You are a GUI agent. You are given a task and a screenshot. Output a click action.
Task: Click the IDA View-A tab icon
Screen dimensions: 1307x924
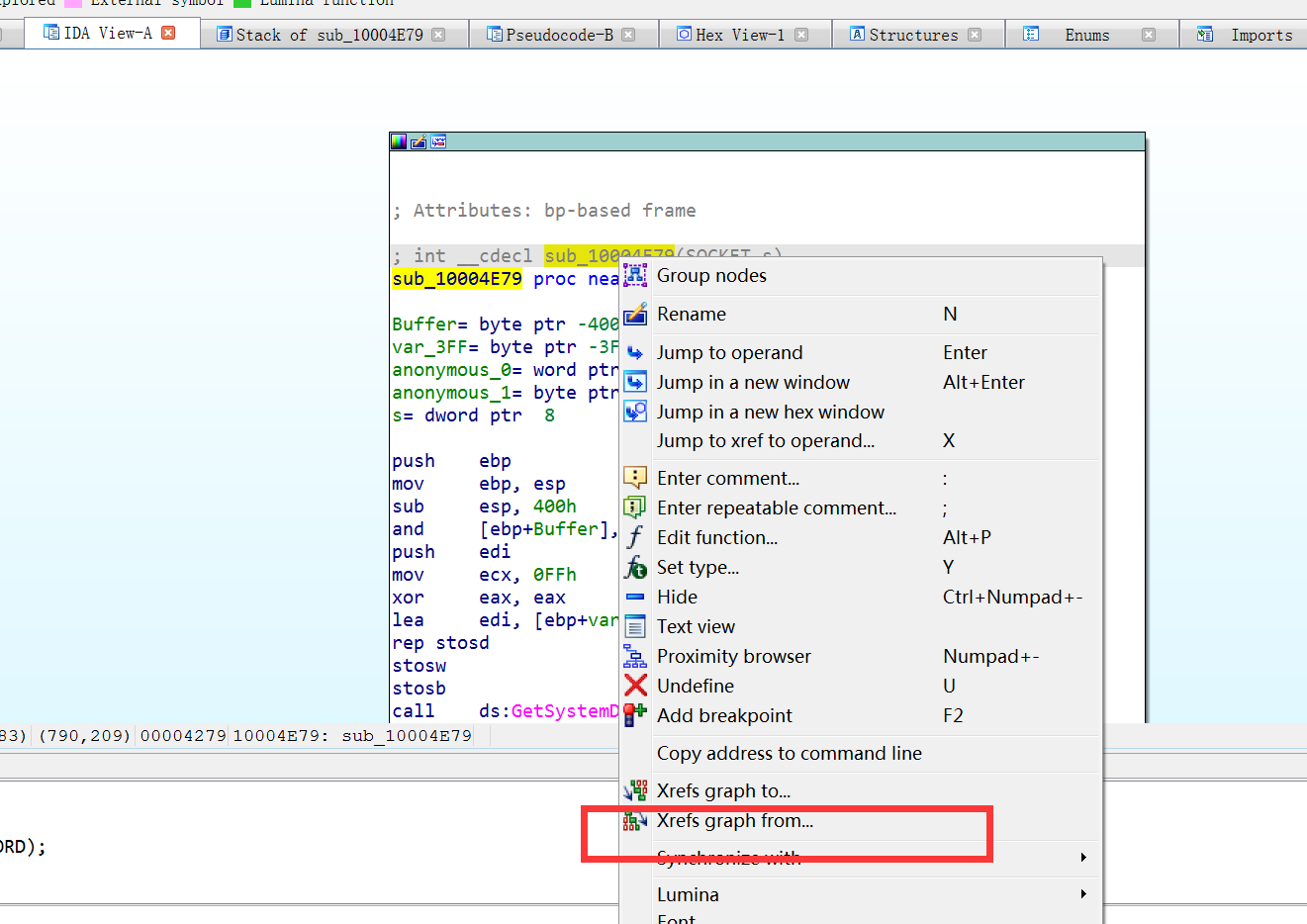tap(51, 33)
